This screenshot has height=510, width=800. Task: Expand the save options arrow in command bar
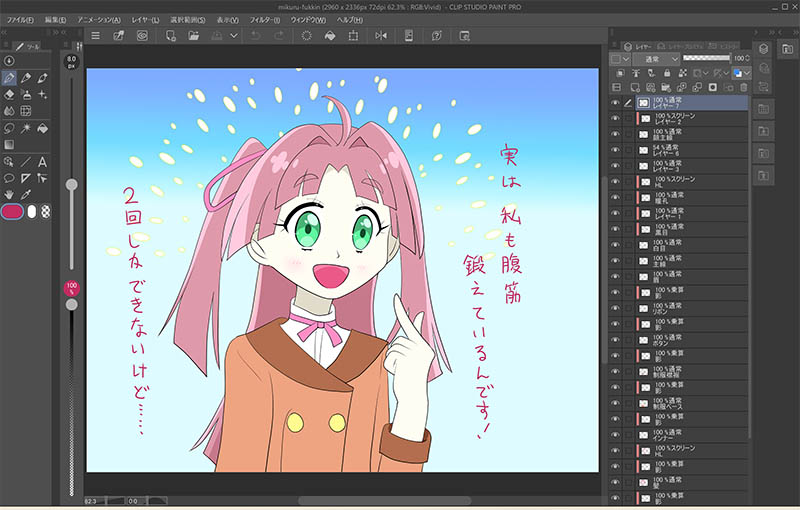(x=234, y=36)
